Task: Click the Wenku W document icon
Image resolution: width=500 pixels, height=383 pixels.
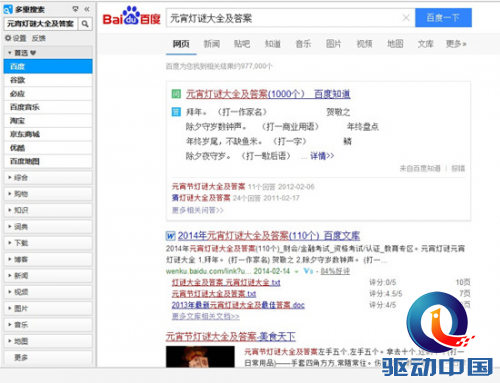Action: 170,236
